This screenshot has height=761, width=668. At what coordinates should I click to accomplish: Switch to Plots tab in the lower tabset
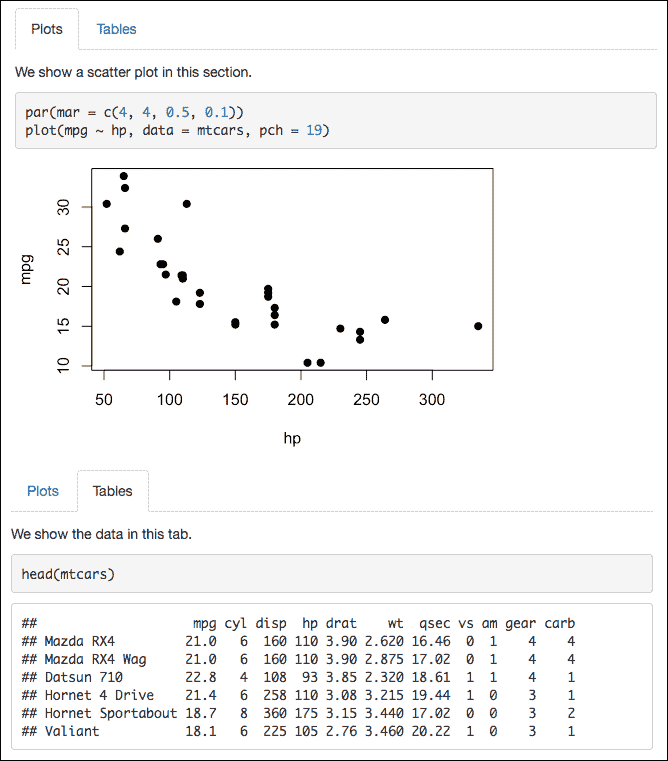(43, 491)
